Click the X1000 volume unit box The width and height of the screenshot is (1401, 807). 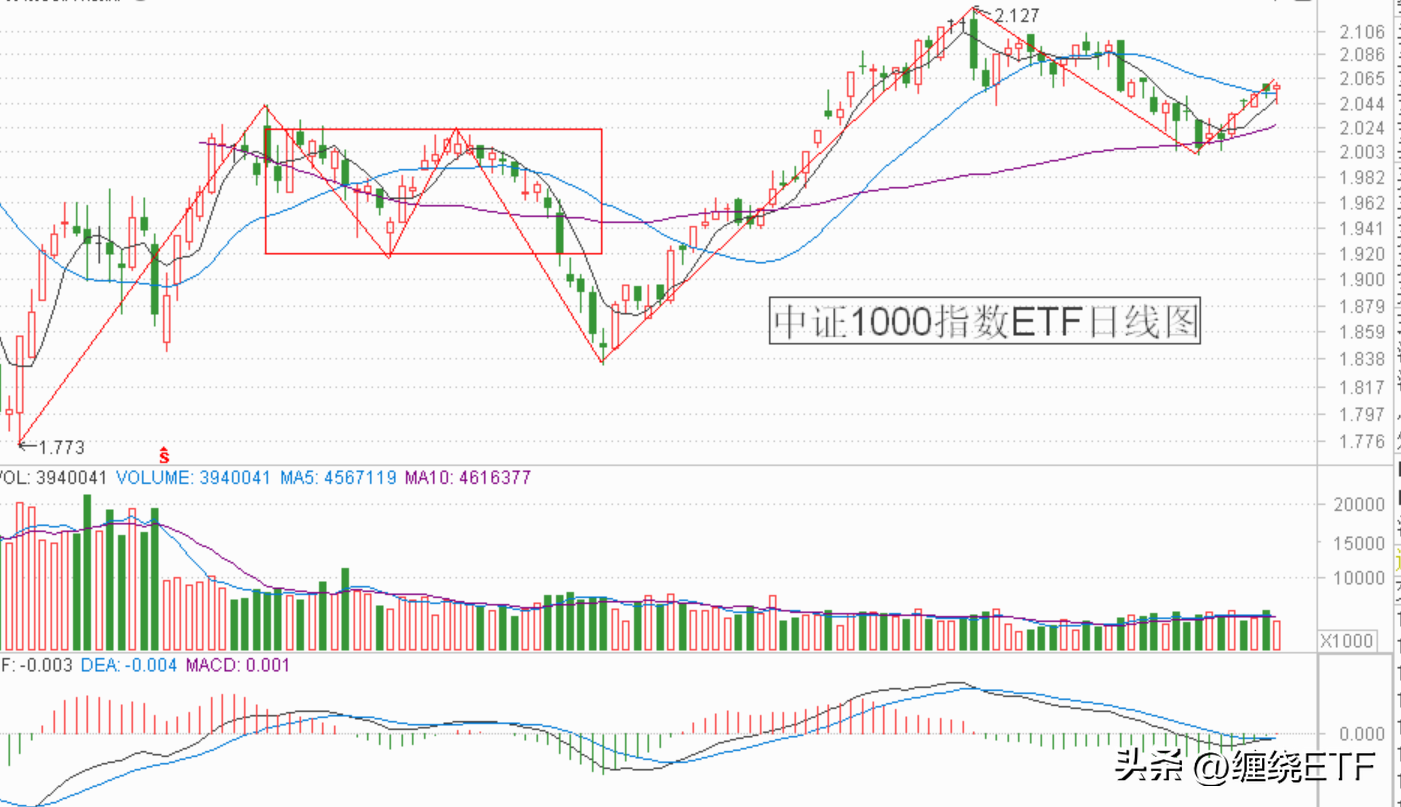(x=1343, y=641)
